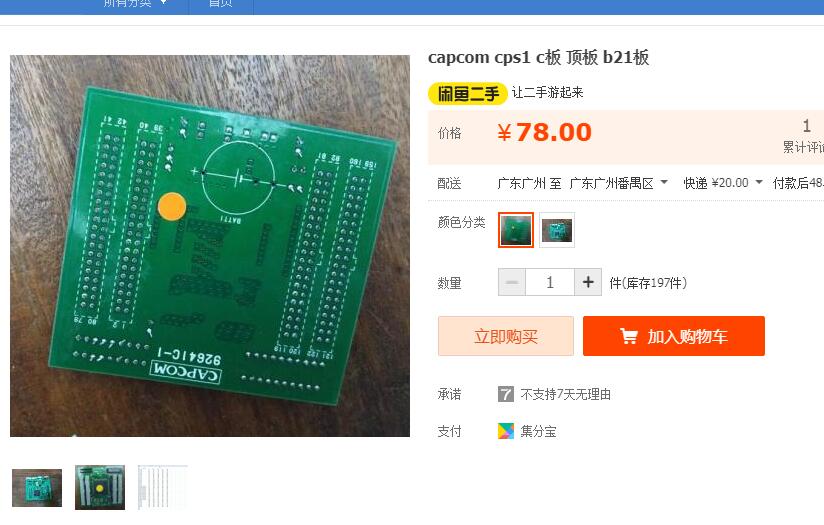824x525 pixels.
Task: Select the second product thumbnail with yellow dot
Action: 100,487
